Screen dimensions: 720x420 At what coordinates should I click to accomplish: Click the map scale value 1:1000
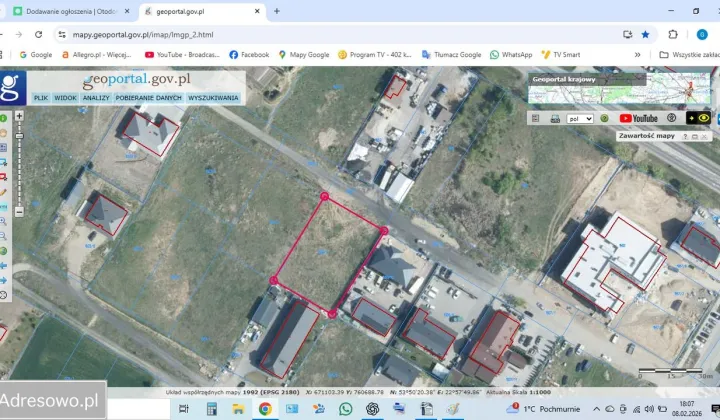[540, 392]
